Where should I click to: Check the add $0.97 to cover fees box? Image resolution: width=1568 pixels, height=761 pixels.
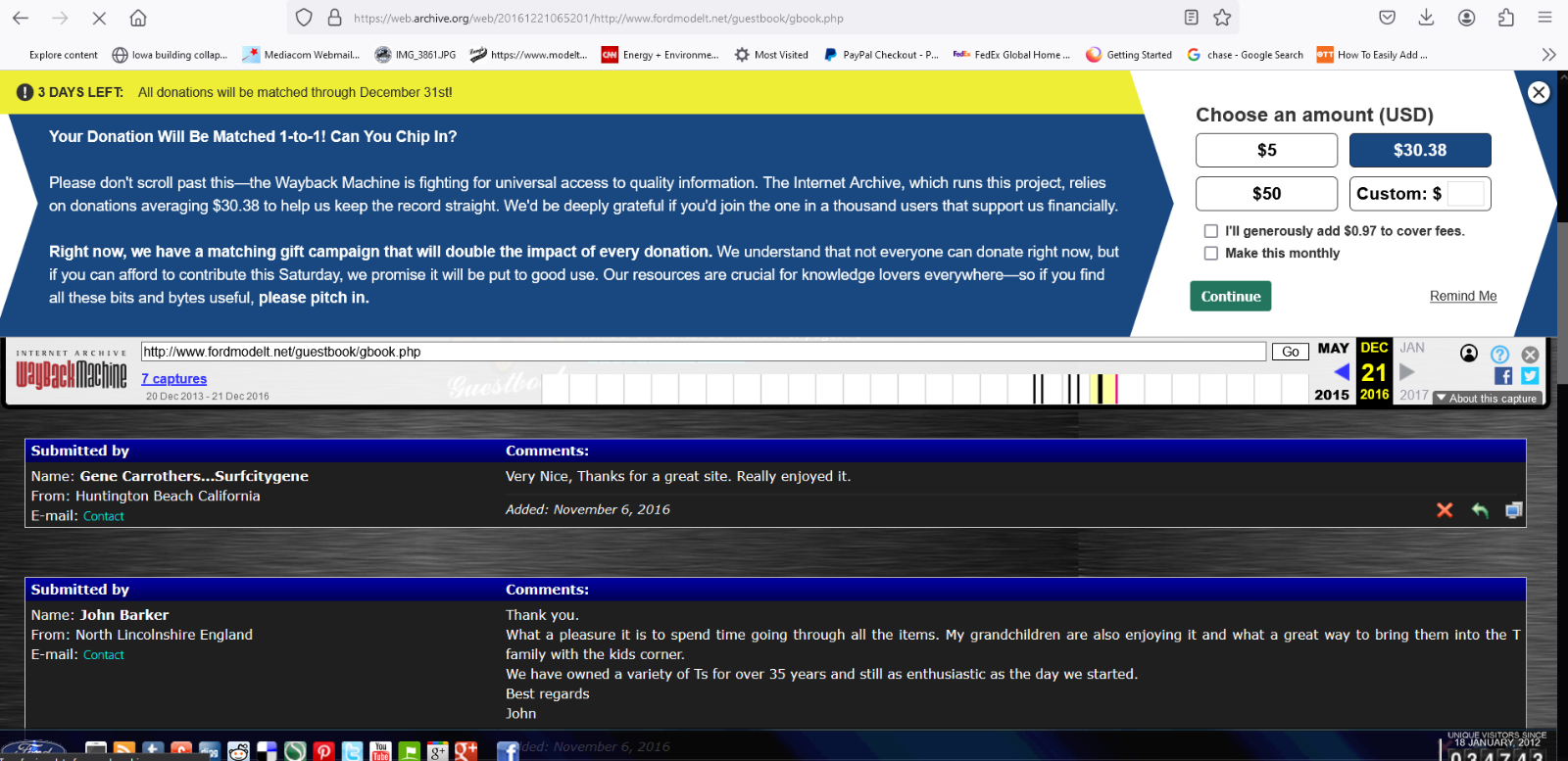(1211, 231)
